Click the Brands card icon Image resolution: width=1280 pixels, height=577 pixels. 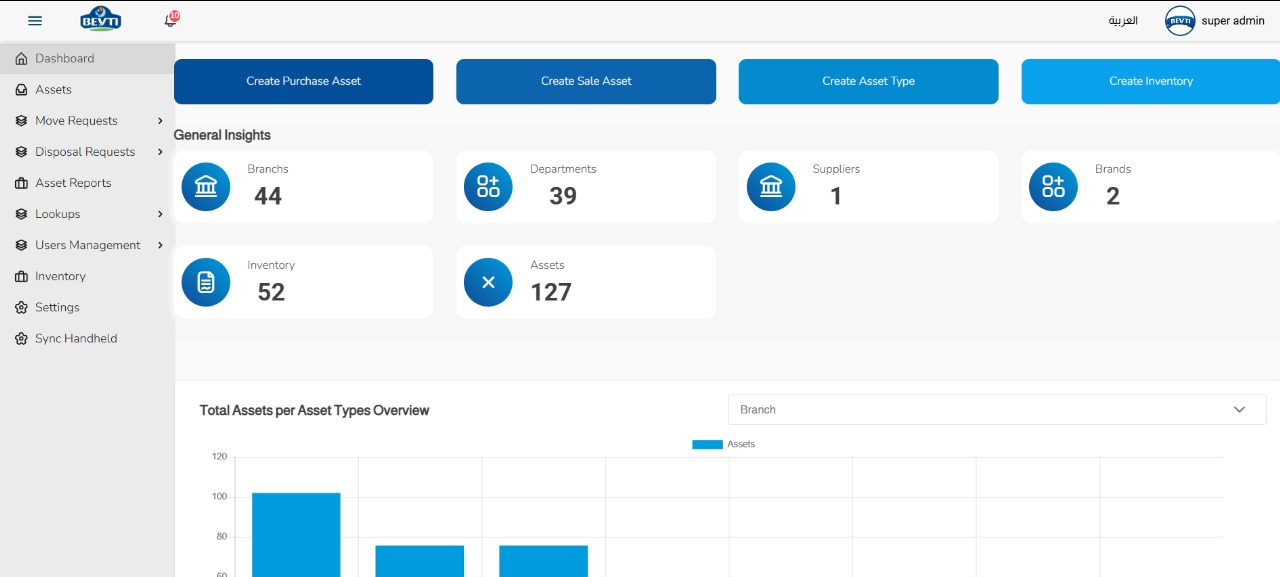[1053, 187]
